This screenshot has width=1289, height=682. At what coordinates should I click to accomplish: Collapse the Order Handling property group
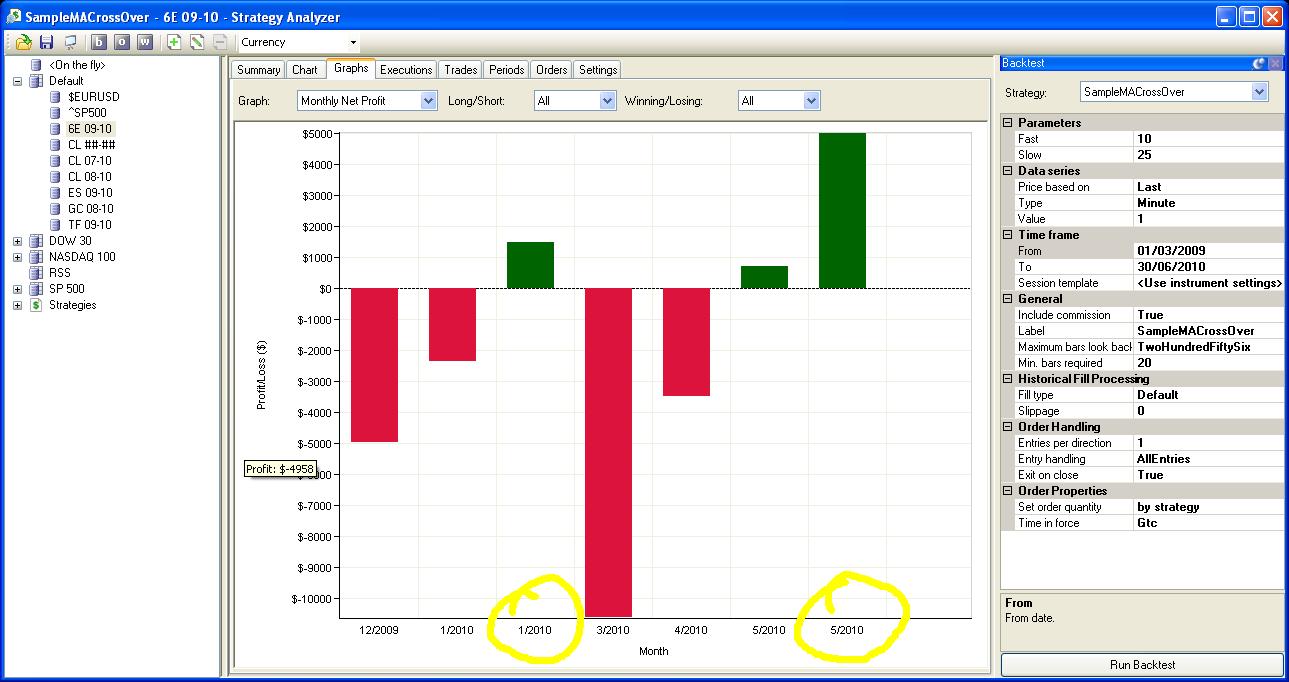[x=1008, y=427]
